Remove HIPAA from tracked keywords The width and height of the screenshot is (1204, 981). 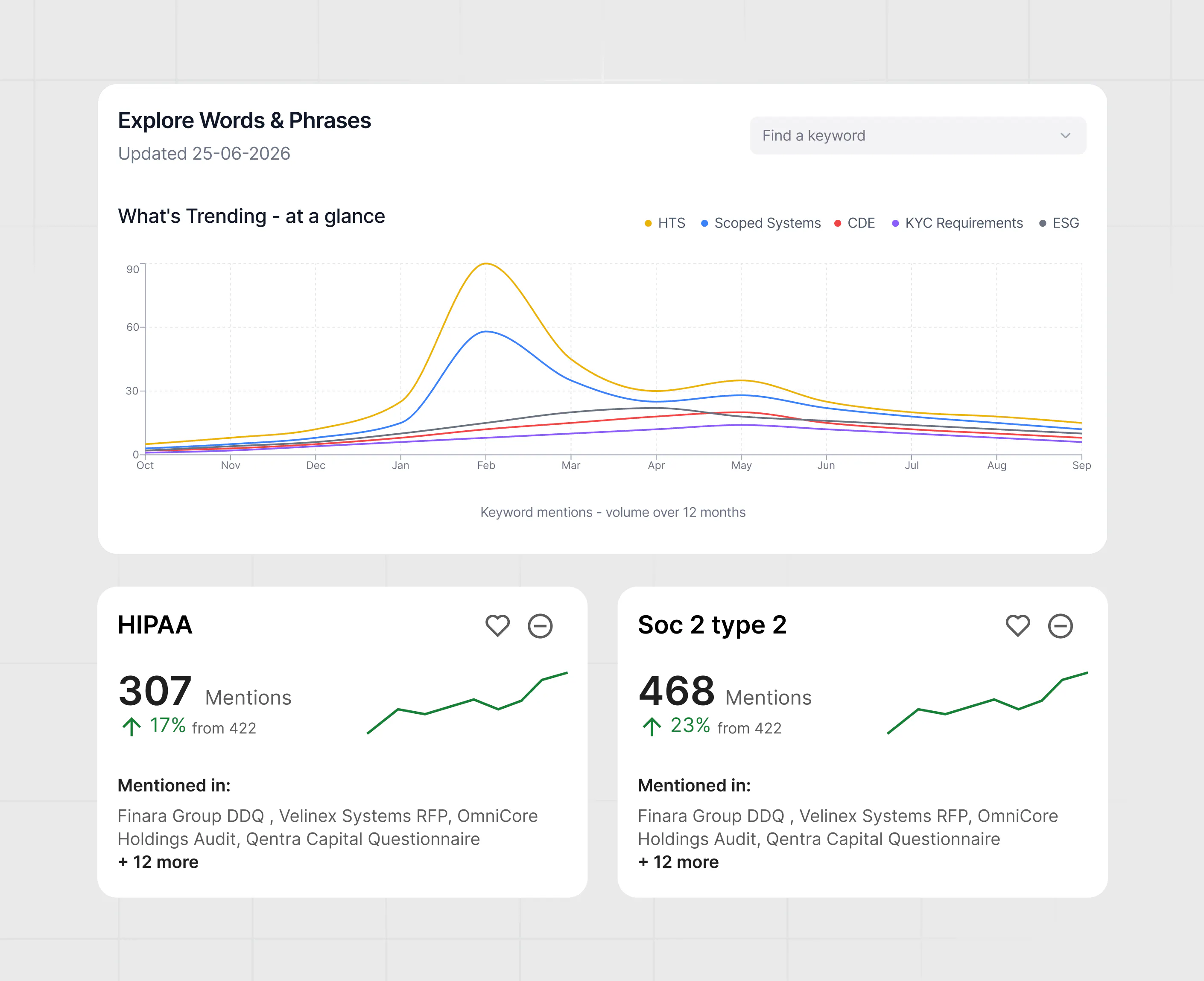tap(541, 625)
